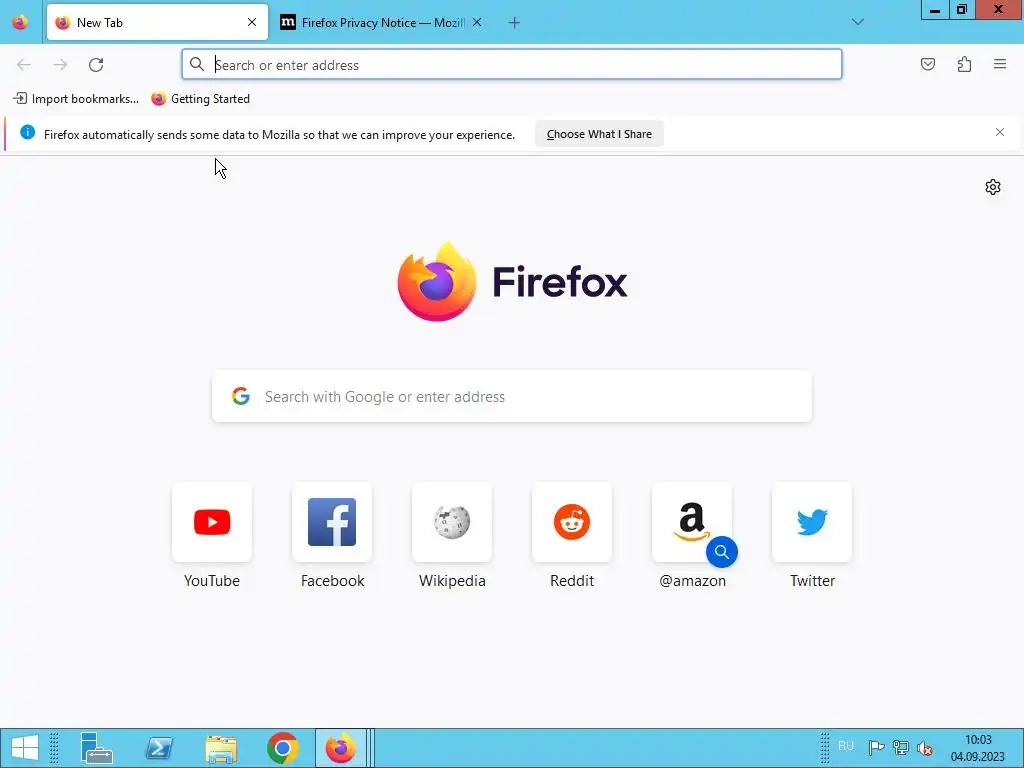Image resolution: width=1024 pixels, height=768 pixels.
Task: Open Save to Pocket icon
Action: [928, 64]
